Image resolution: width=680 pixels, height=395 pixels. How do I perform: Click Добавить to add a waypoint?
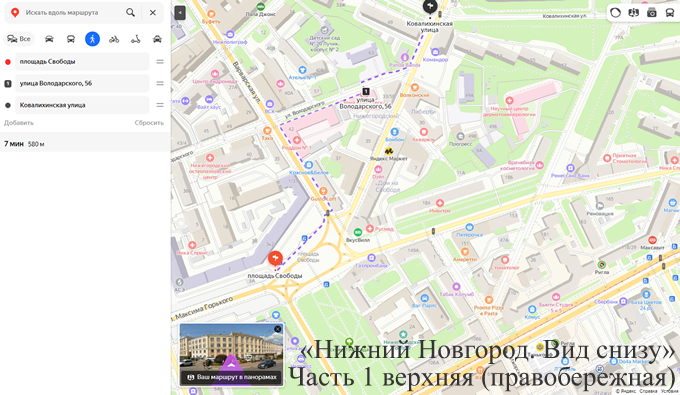tap(19, 123)
